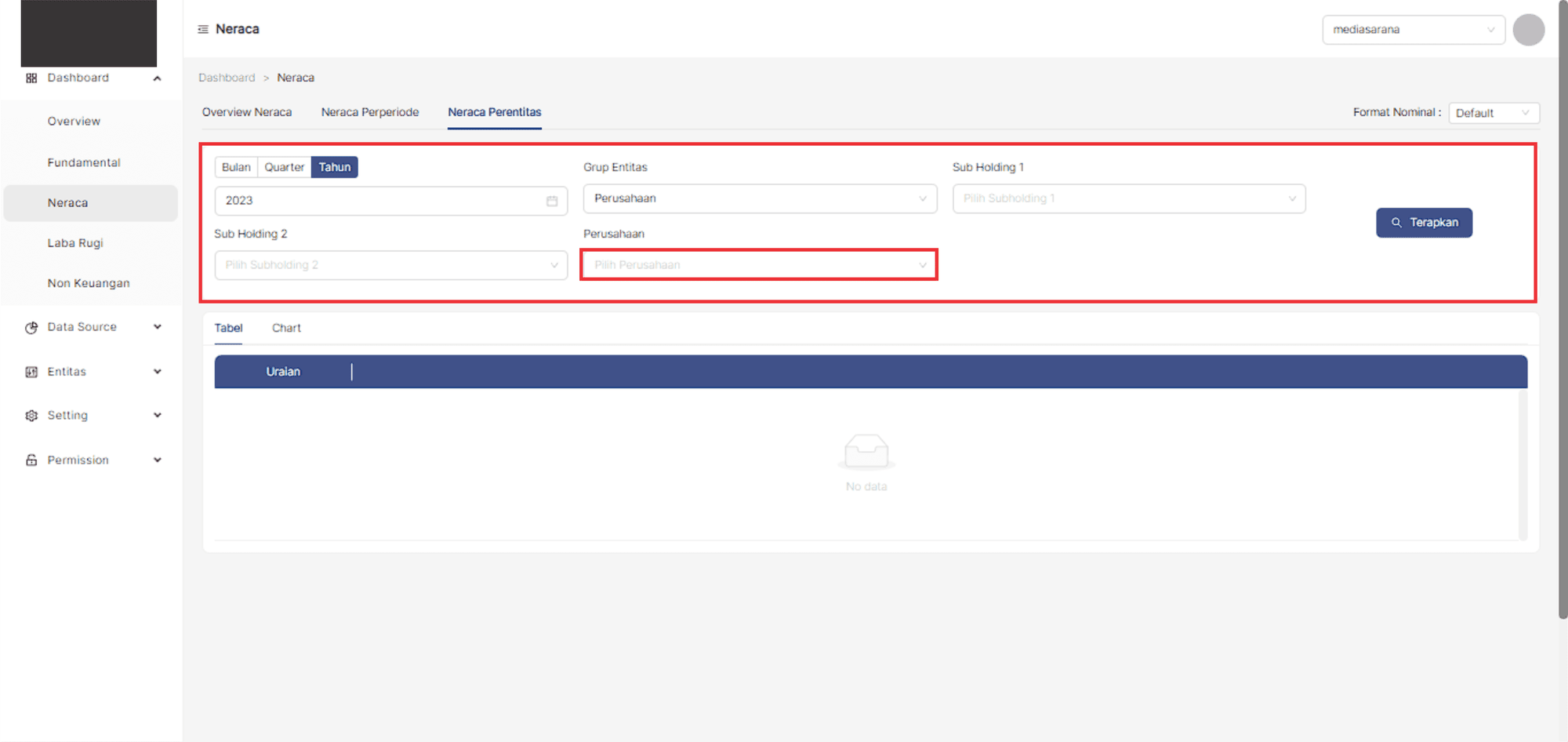Click the Dashboard grid icon in sidebar
The image size is (1568, 742).
(x=31, y=78)
